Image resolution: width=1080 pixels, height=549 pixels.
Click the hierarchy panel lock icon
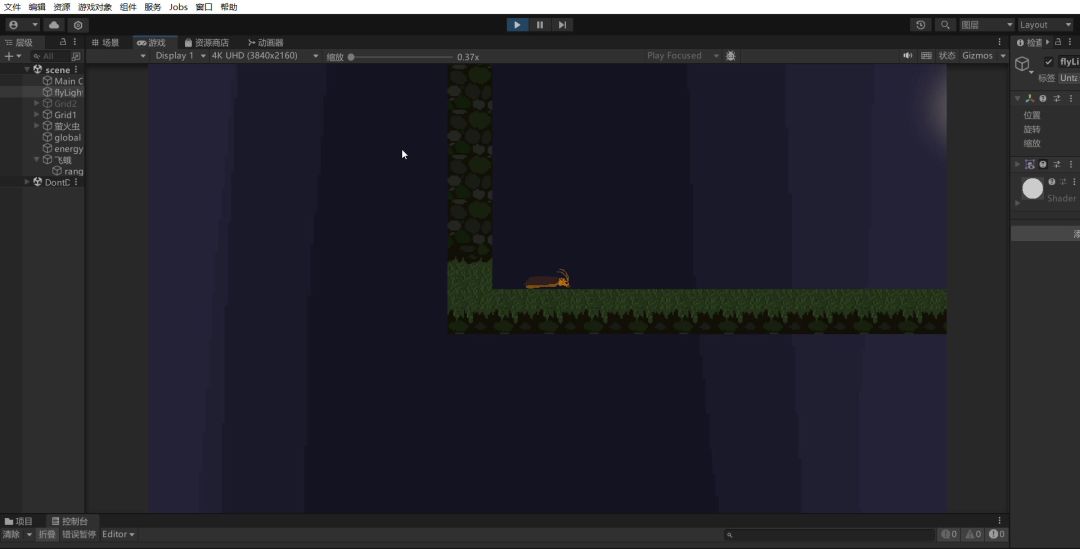(62, 42)
